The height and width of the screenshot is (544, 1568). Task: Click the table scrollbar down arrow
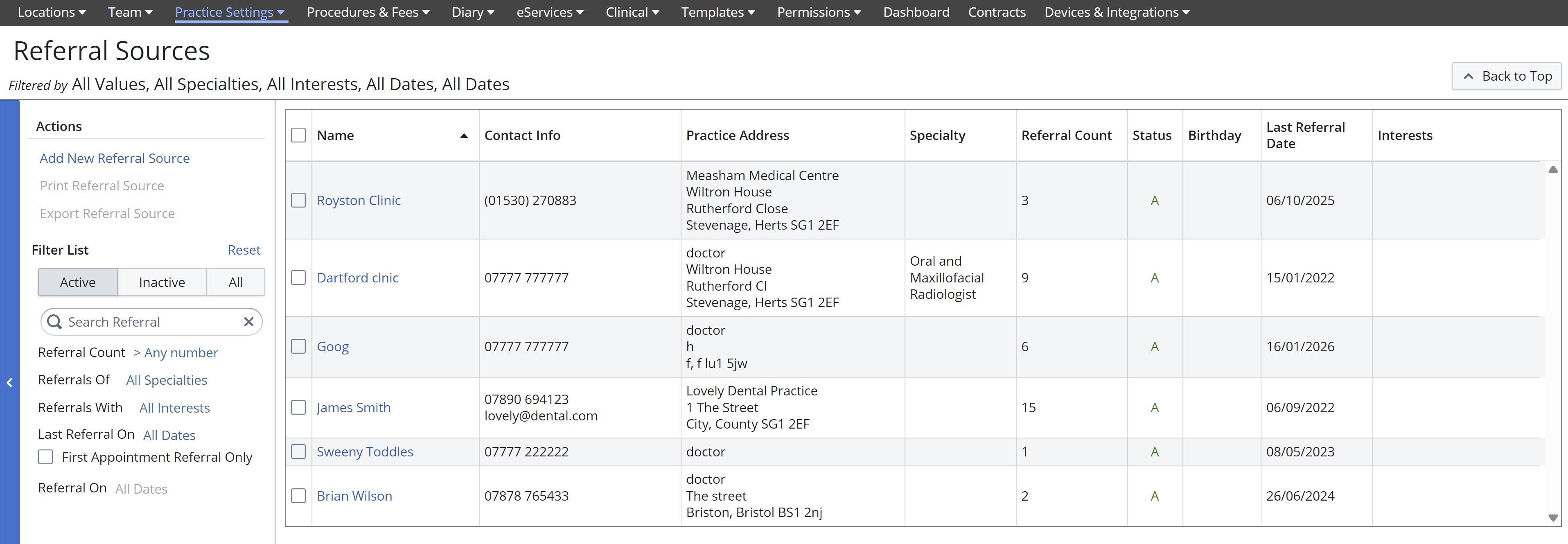[1553, 518]
